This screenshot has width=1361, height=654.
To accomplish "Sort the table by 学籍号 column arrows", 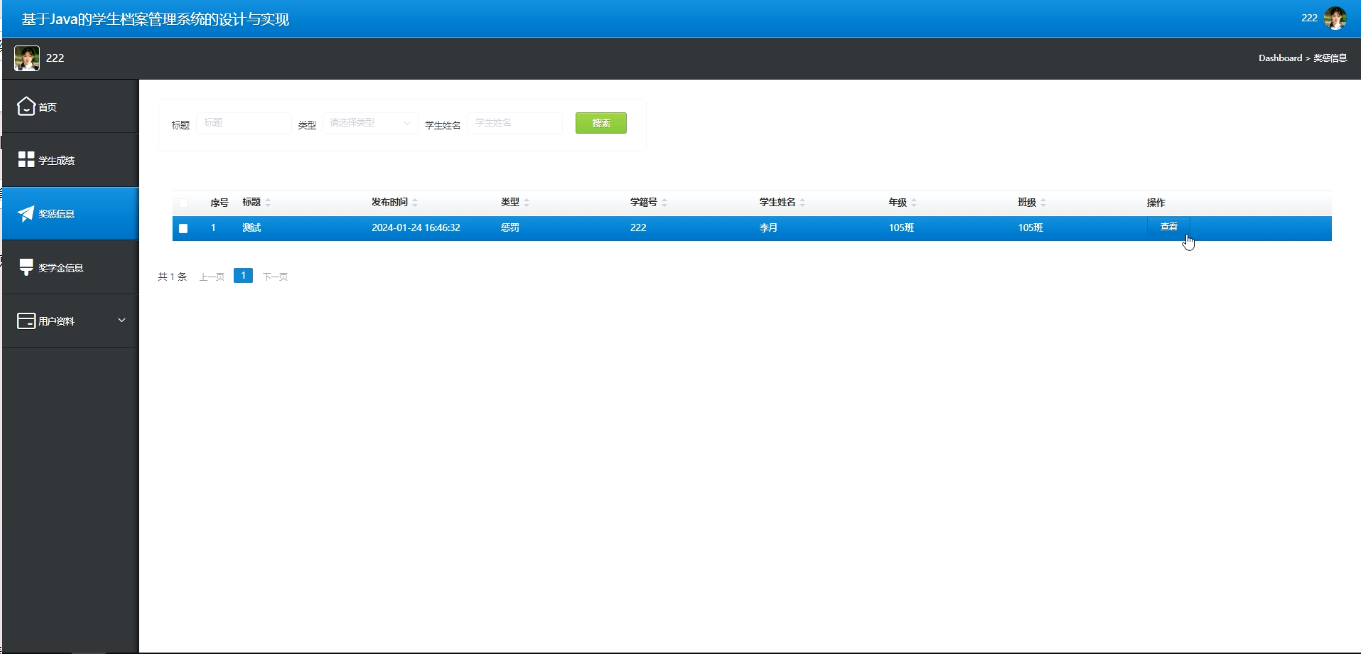I will [664, 203].
